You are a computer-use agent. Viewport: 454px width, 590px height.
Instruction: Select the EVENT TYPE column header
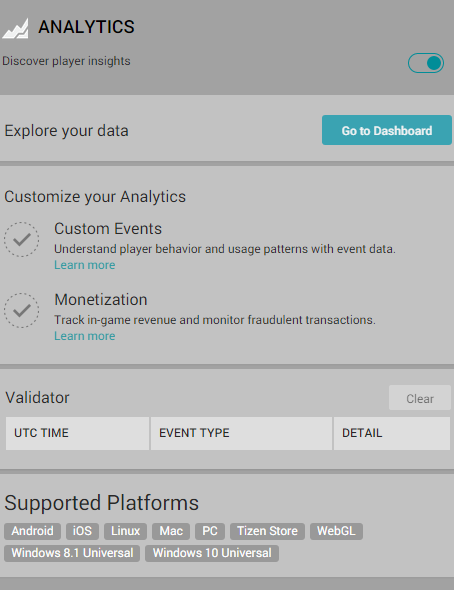[x=241, y=433]
